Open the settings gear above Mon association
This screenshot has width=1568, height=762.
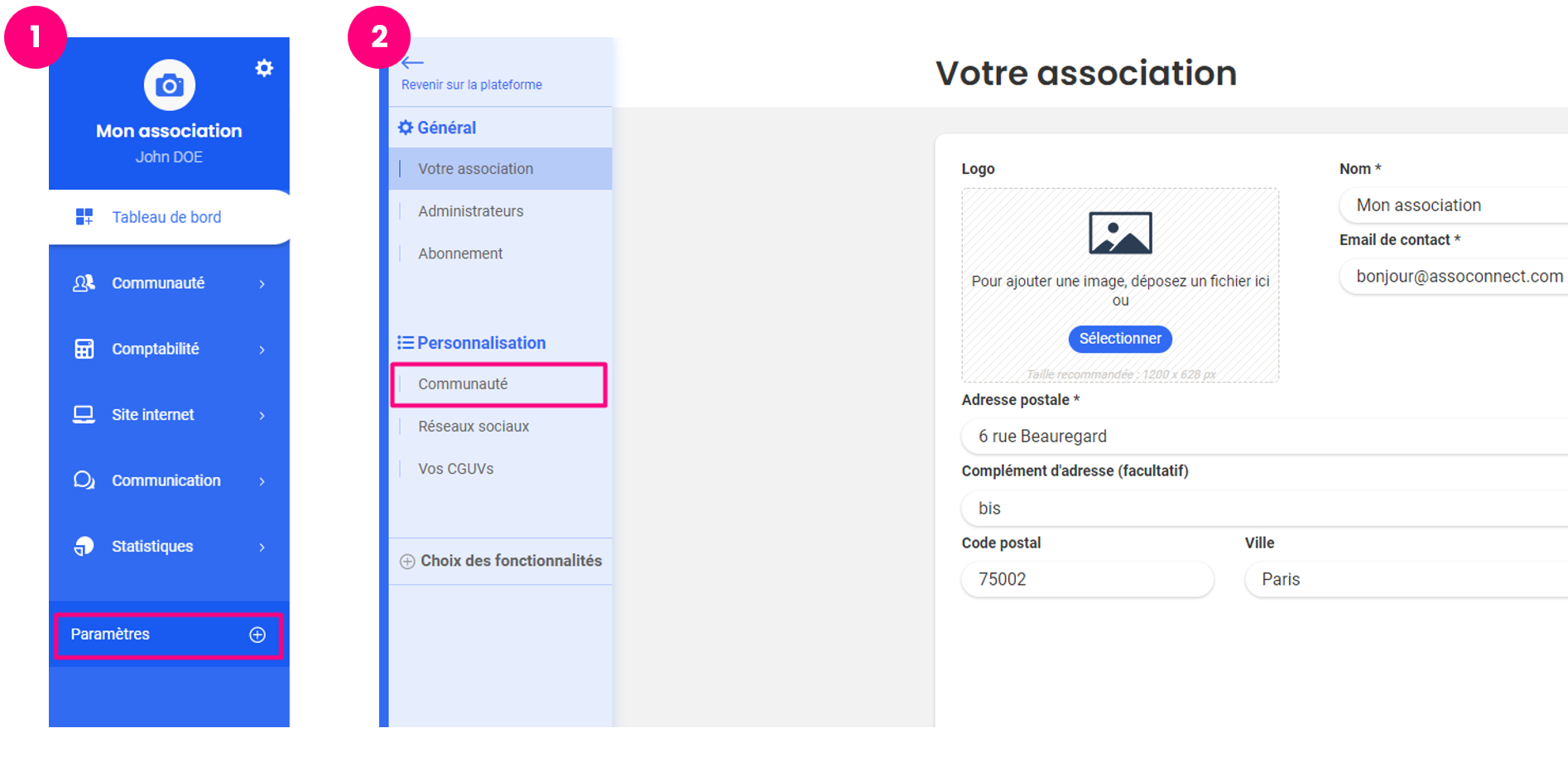[x=263, y=68]
